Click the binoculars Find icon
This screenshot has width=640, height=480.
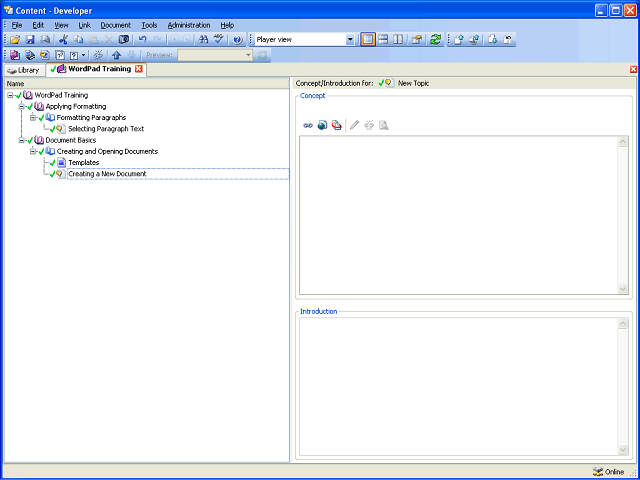[203, 40]
